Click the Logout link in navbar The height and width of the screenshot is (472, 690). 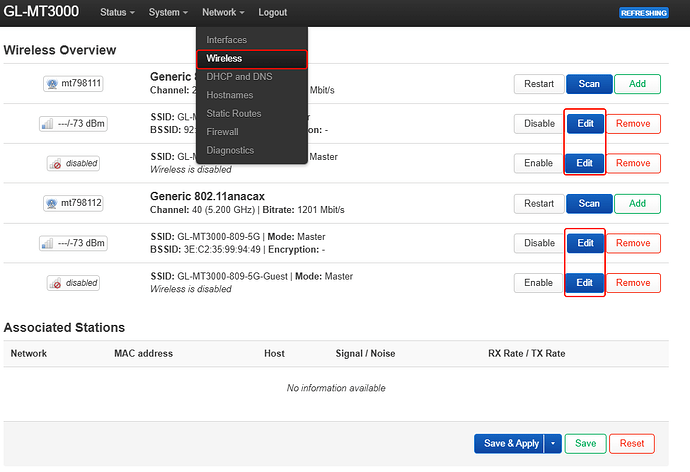point(272,12)
